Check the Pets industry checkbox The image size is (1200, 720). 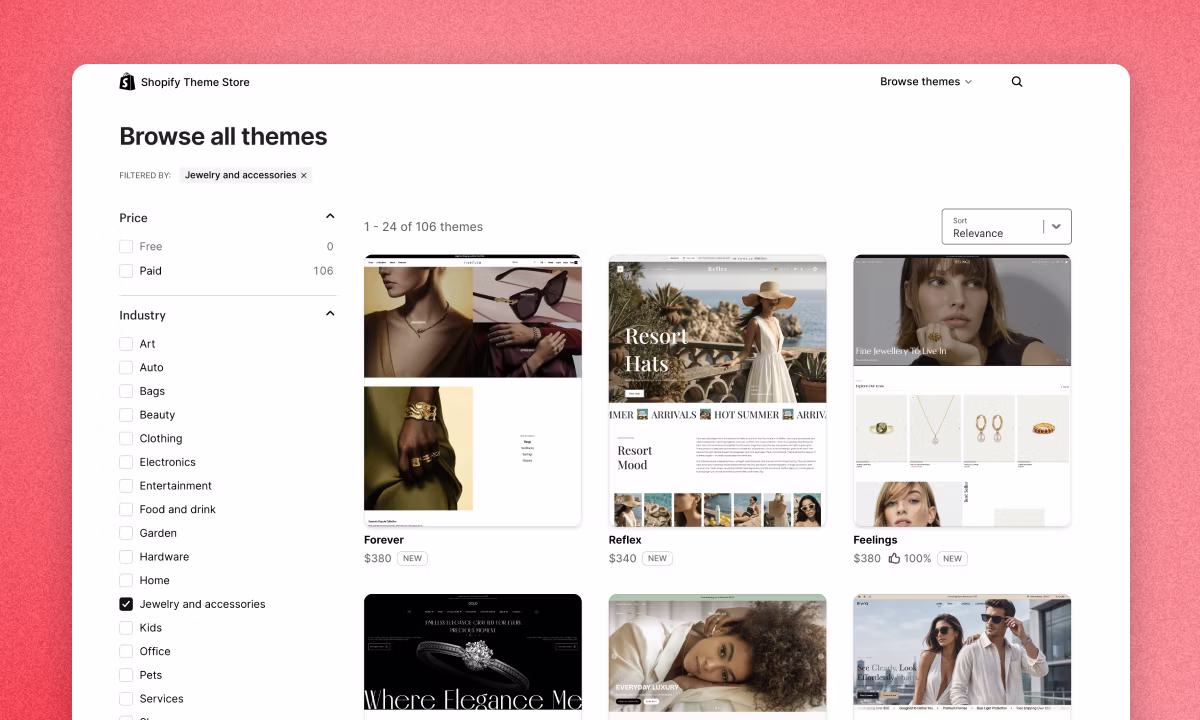click(x=126, y=675)
